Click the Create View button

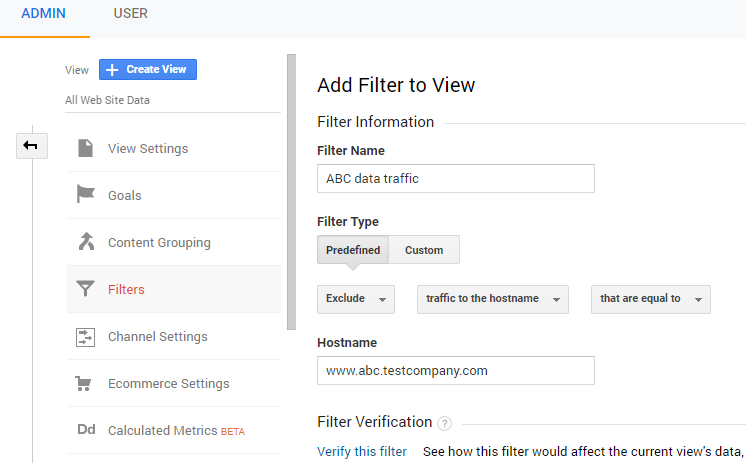(148, 69)
